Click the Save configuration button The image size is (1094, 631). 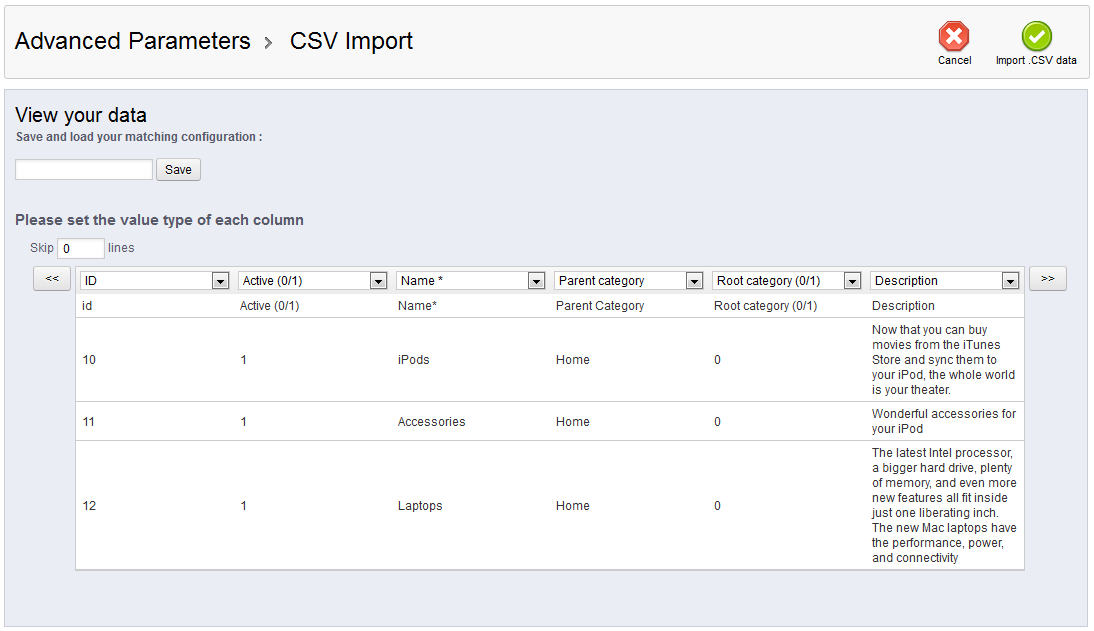click(x=178, y=169)
